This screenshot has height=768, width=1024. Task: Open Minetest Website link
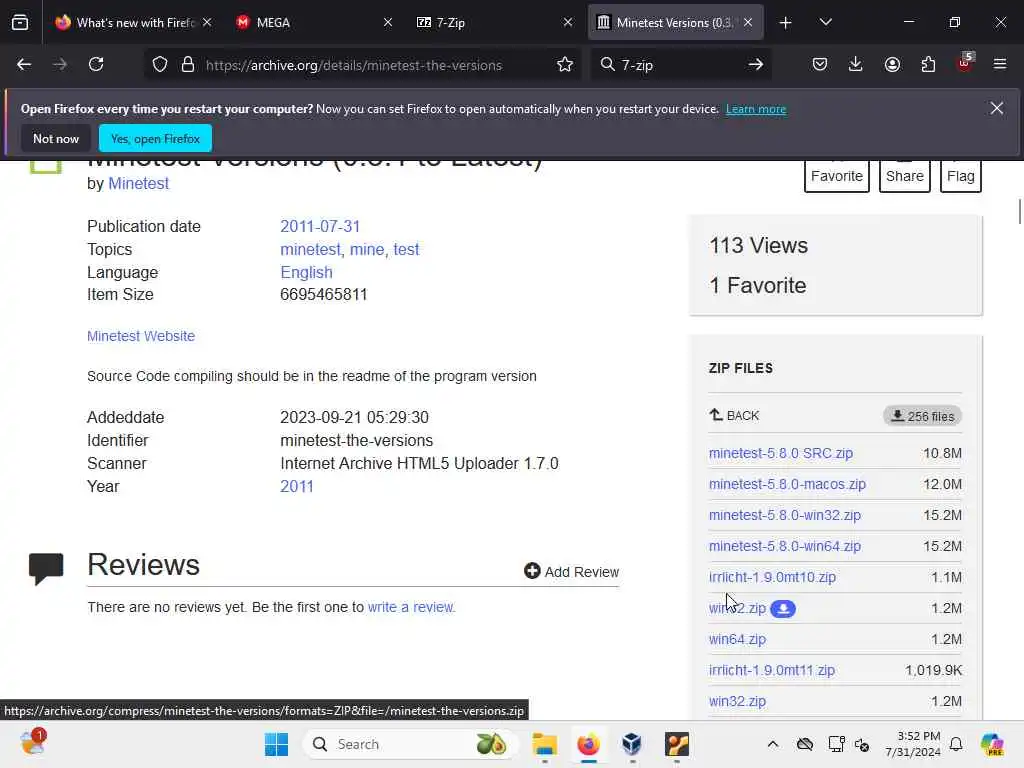point(141,336)
